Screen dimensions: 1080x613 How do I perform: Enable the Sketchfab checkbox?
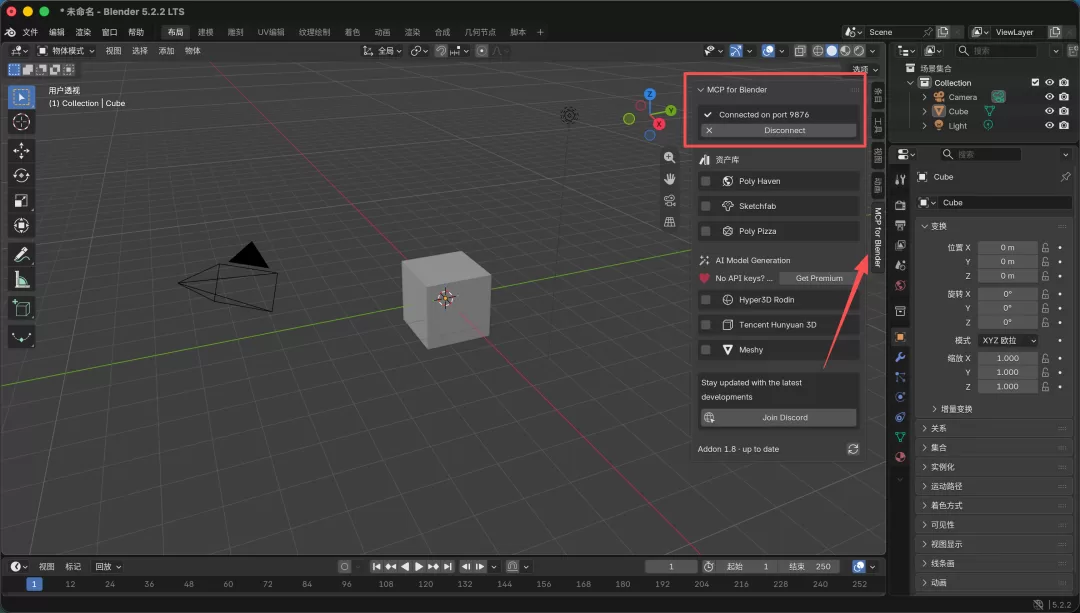click(705, 206)
